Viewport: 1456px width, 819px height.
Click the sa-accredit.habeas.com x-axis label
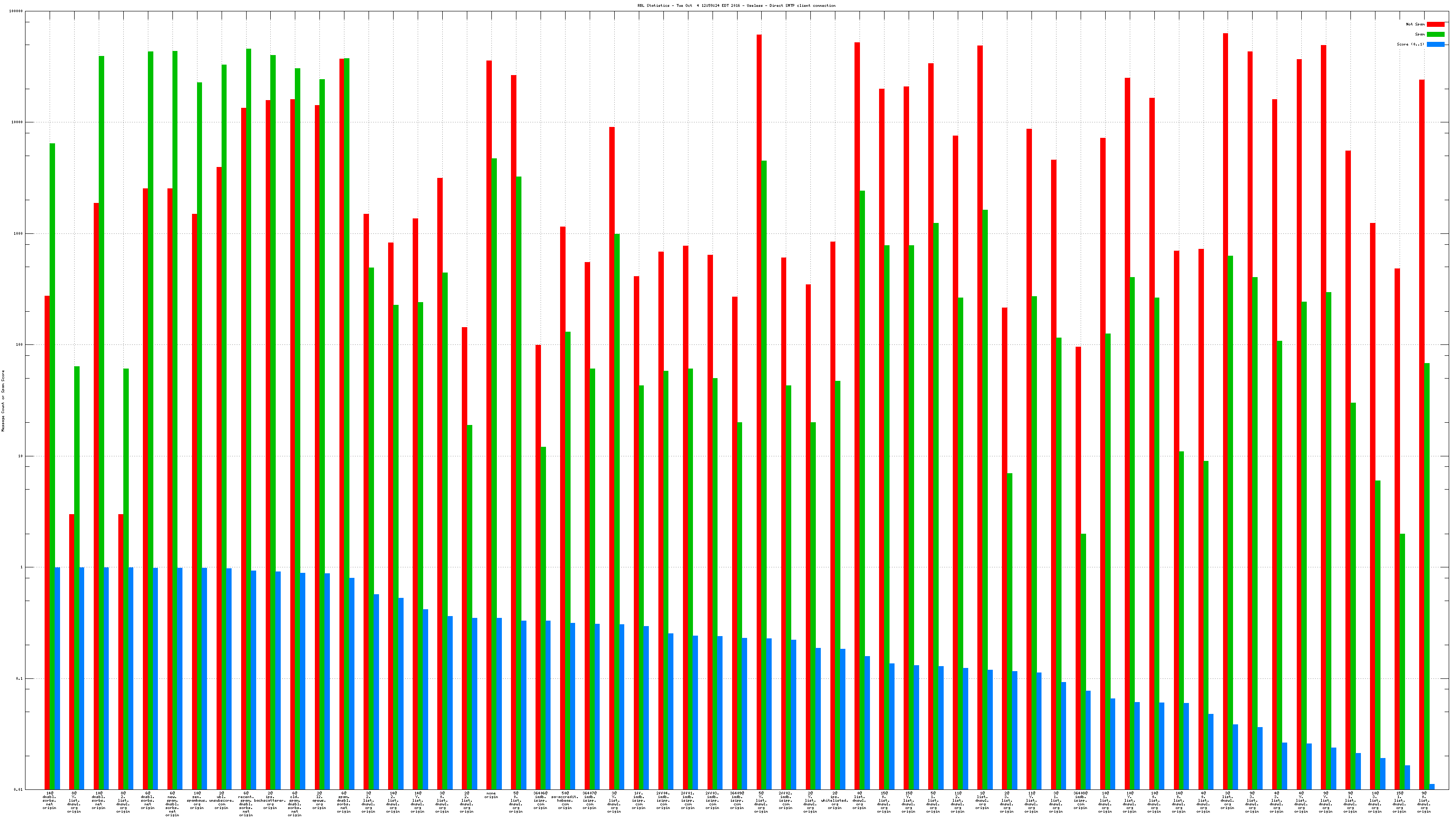[565, 801]
